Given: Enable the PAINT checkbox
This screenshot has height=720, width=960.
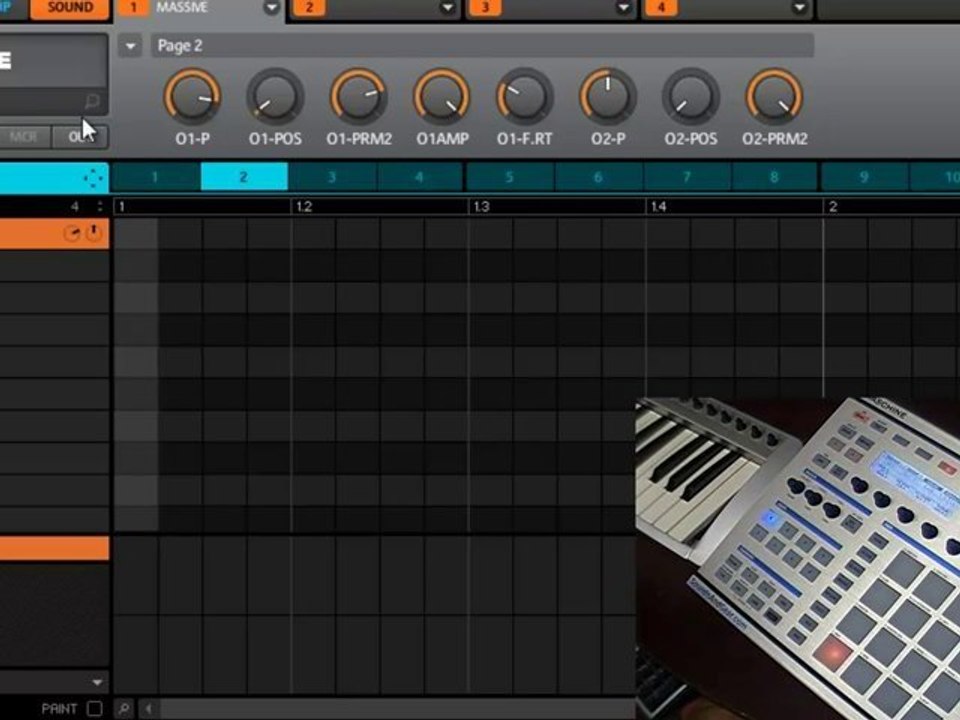Looking at the screenshot, I should (x=94, y=708).
